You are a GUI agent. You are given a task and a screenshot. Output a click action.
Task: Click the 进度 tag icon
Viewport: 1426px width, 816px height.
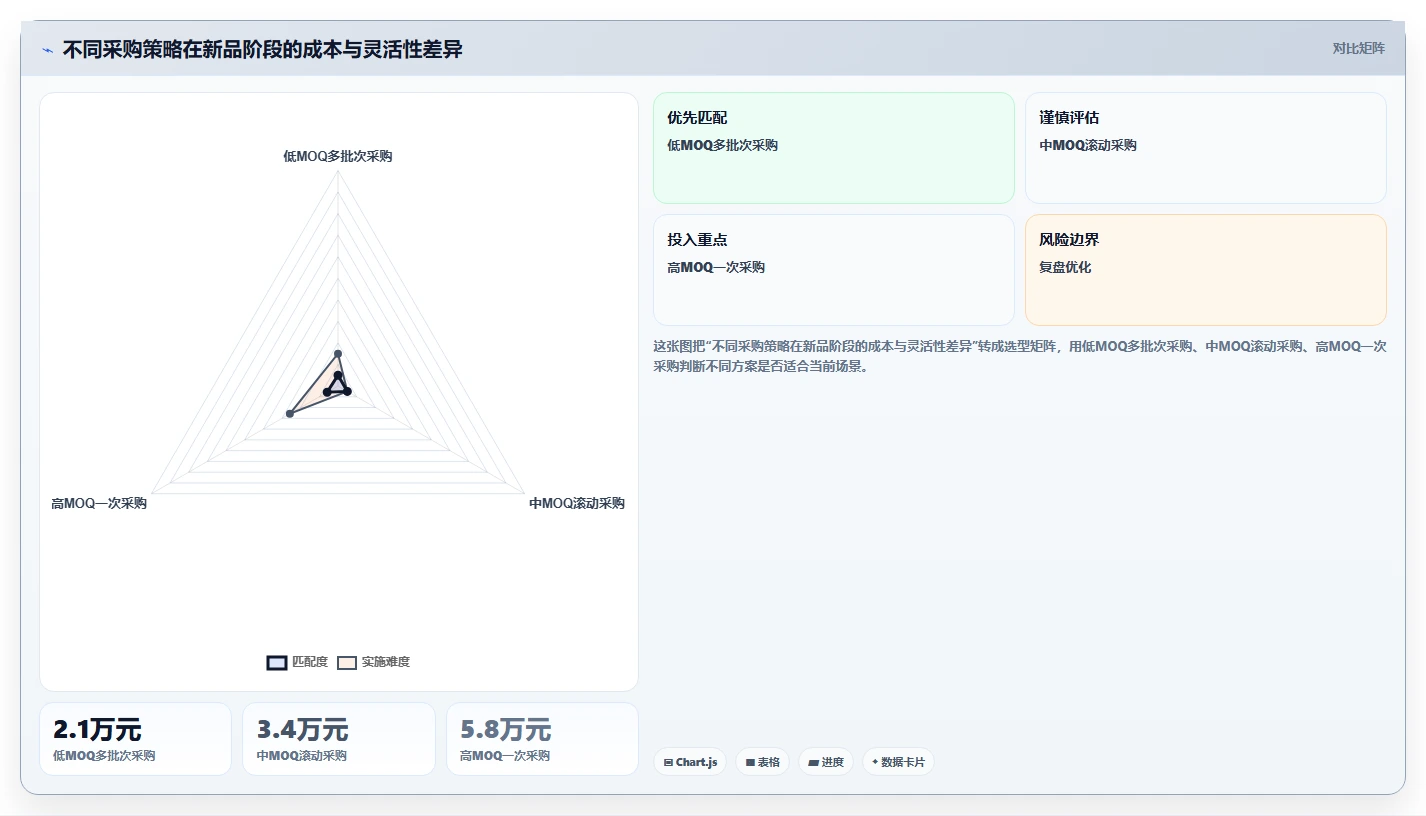(814, 762)
